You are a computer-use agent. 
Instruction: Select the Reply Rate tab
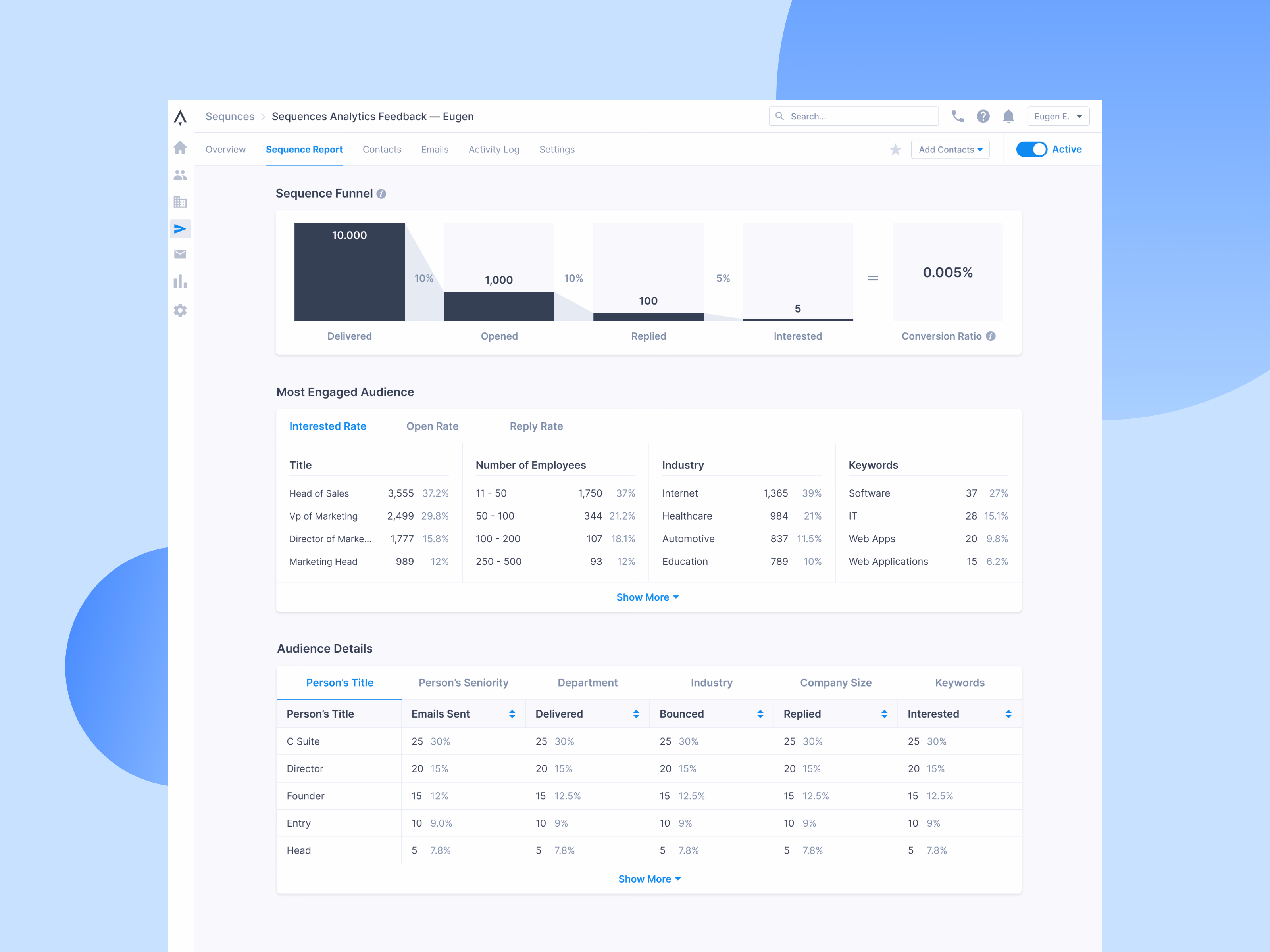pyautogui.click(x=536, y=426)
